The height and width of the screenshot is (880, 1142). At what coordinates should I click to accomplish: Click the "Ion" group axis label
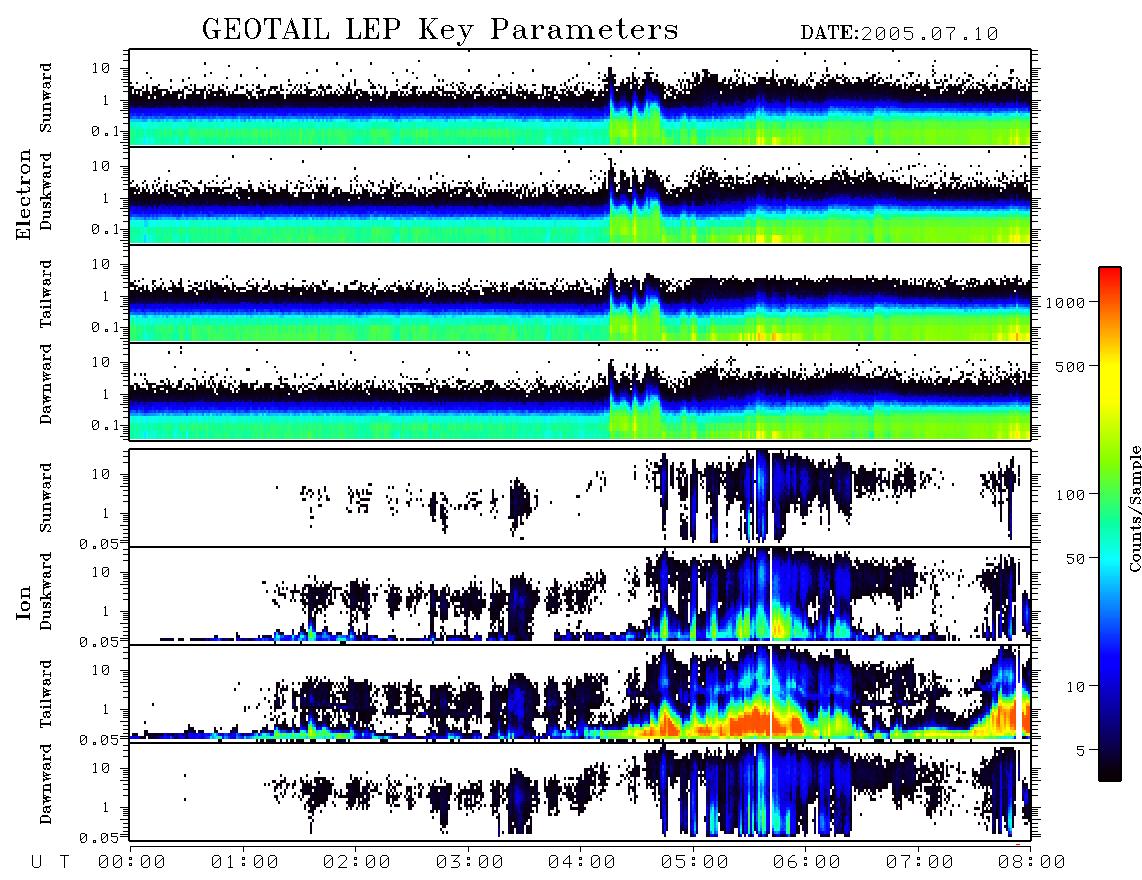click(x=24, y=602)
